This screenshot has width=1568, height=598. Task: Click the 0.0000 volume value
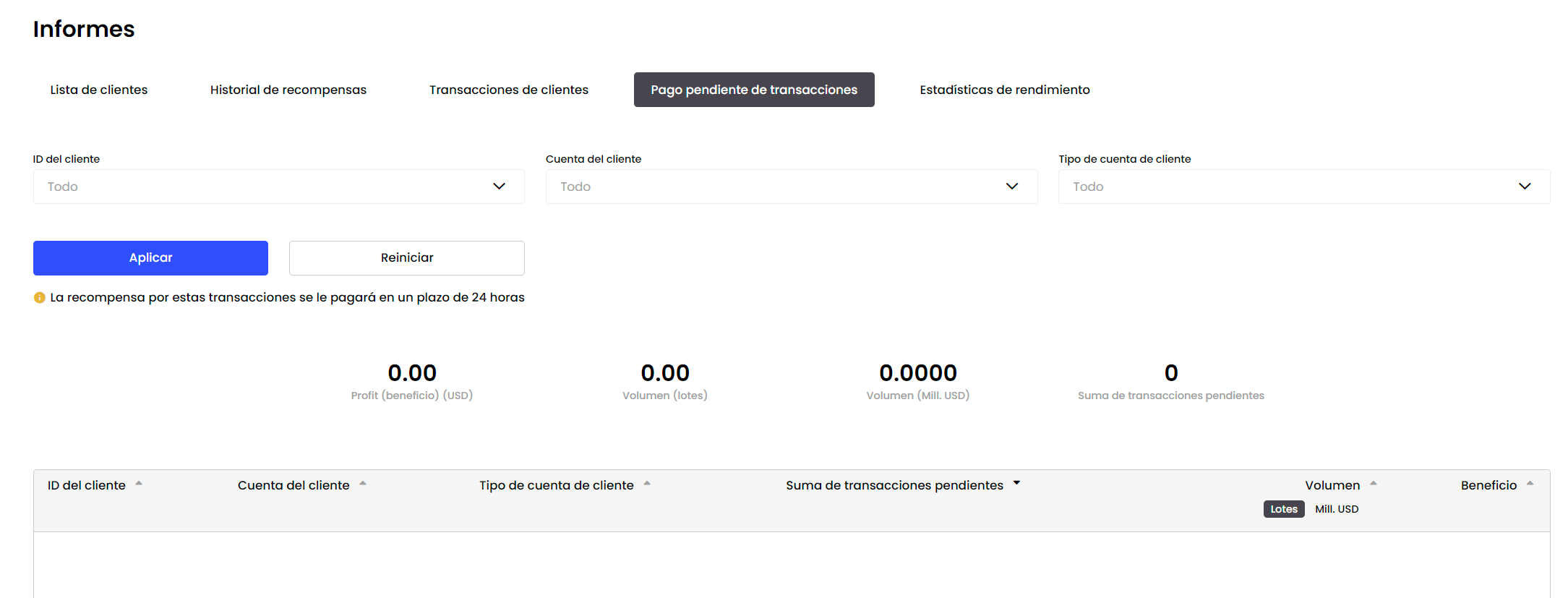918,373
